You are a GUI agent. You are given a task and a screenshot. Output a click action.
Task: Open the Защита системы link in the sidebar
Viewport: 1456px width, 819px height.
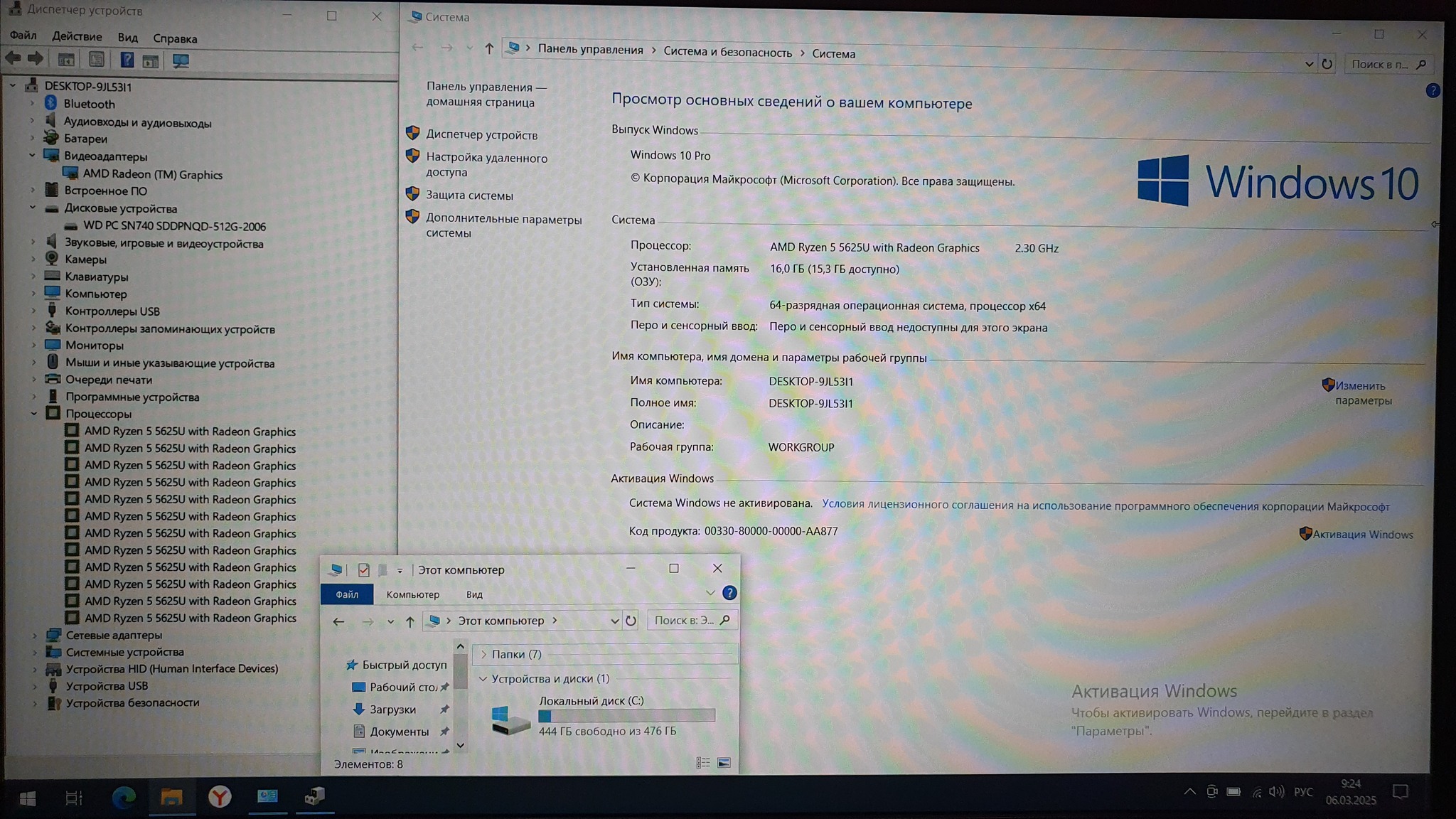(x=469, y=196)
